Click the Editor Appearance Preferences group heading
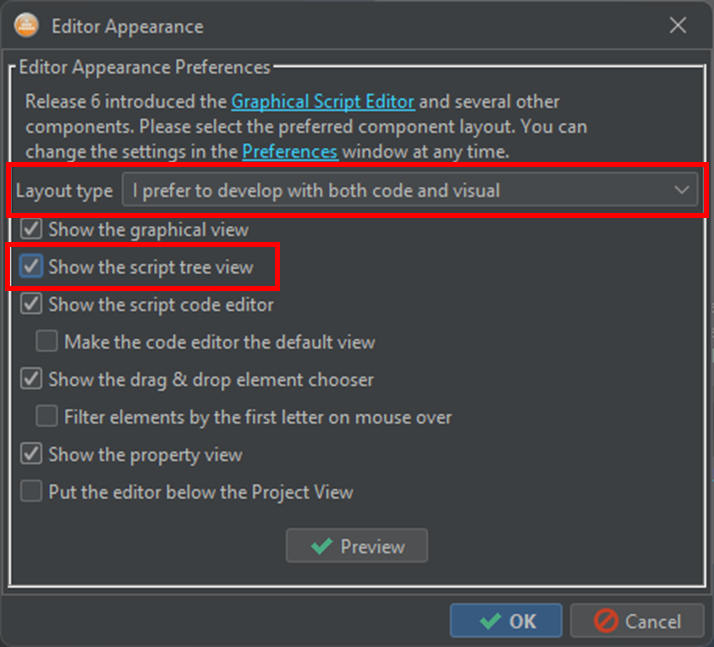The image size is (714, 647). coord(144,68)
